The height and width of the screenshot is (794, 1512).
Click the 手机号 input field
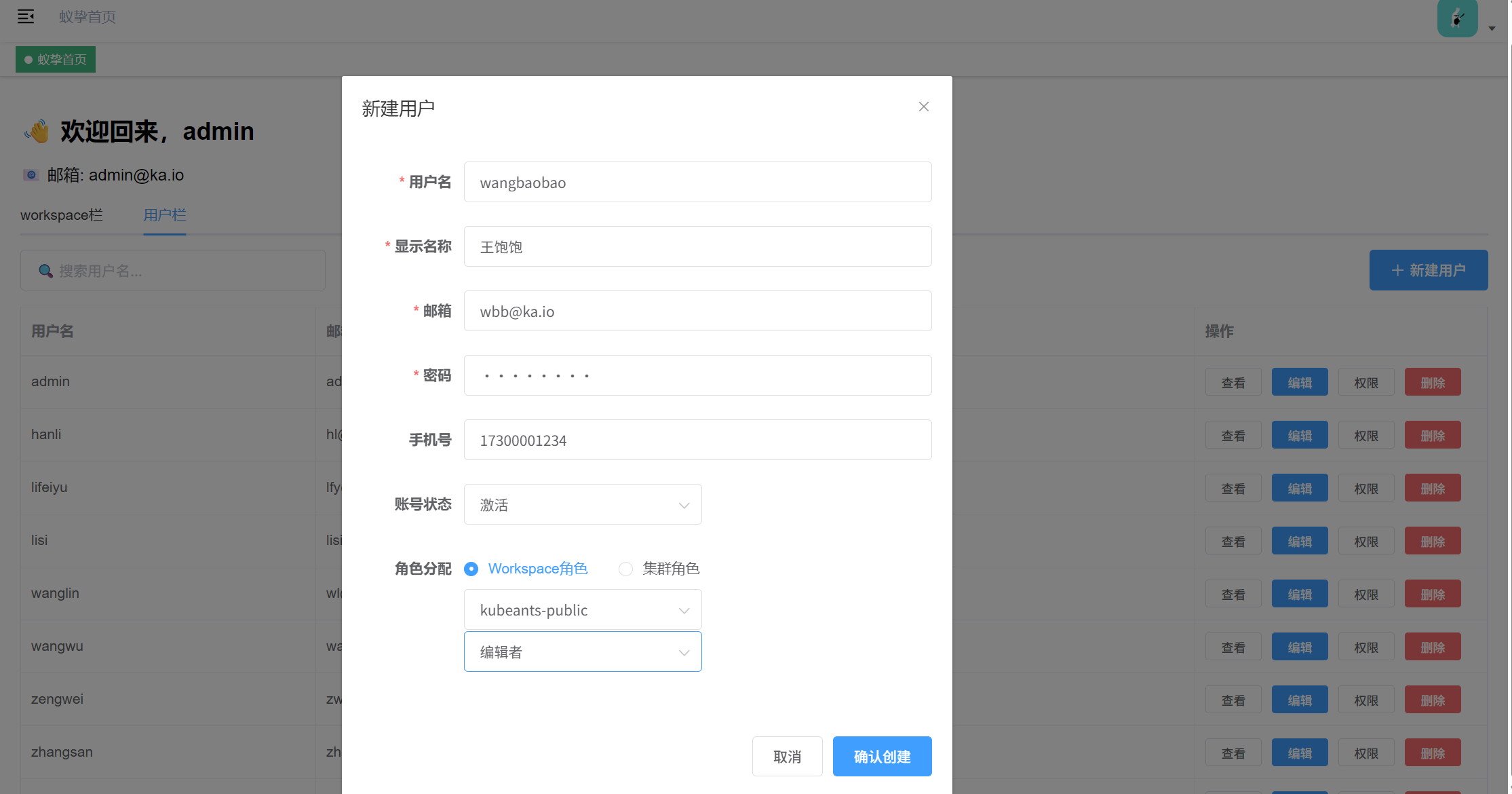697,440
